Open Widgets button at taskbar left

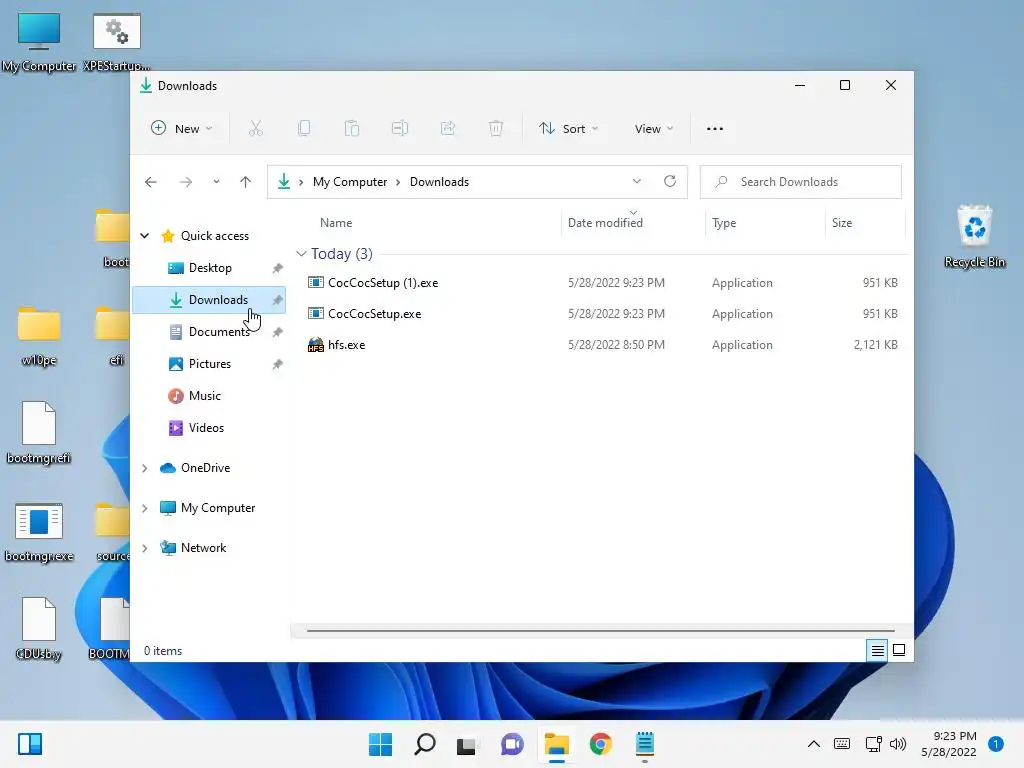(30, 744)
